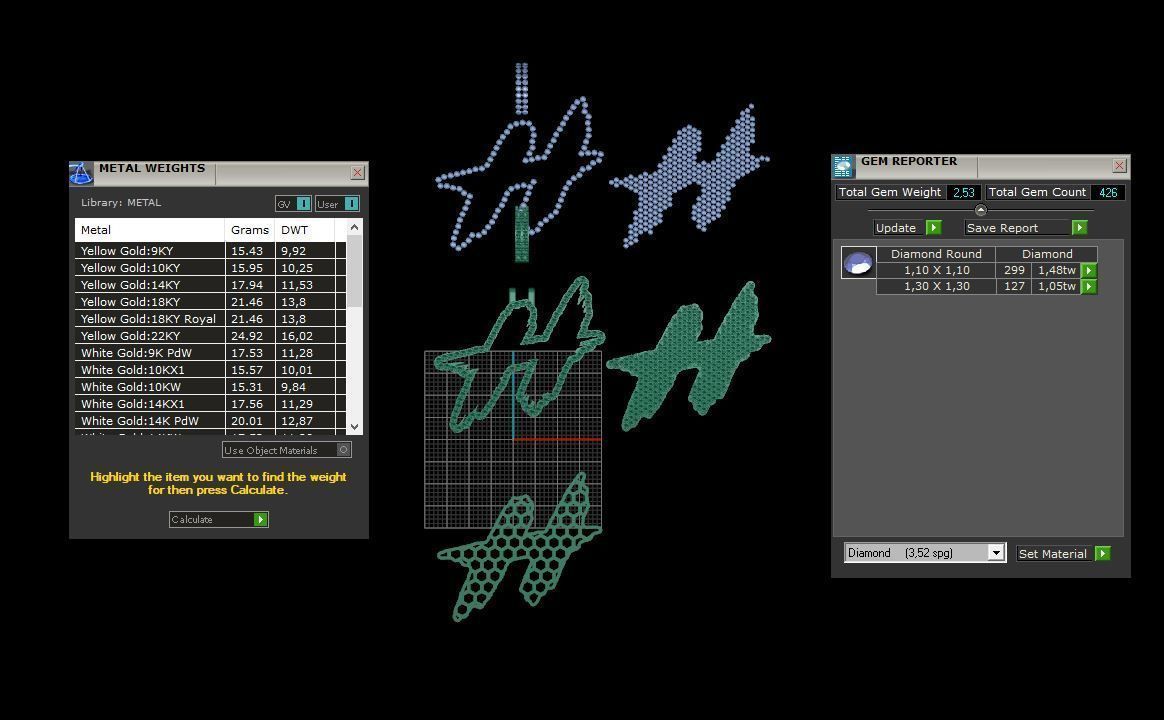The width and height of the screenshot is (1164, 720).
Task: Enable Use Object Materials option
Action: 287,450
